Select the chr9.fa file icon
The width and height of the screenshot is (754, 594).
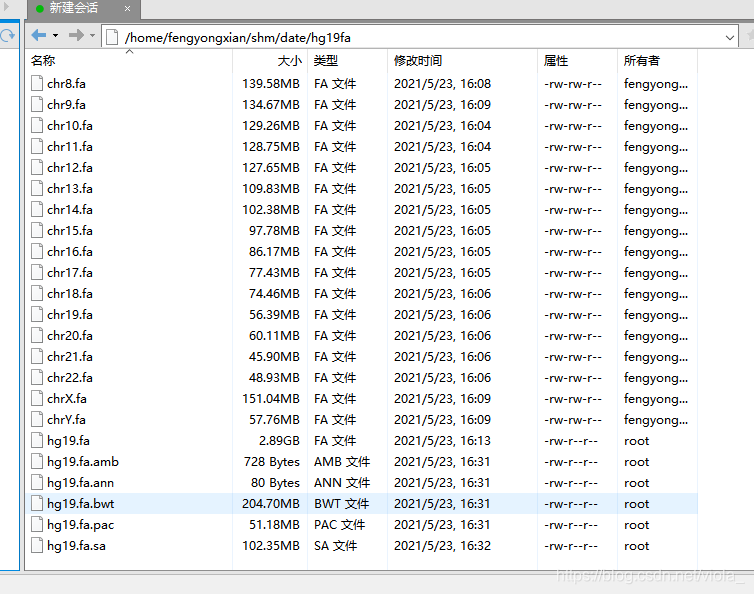pos(37,104)
